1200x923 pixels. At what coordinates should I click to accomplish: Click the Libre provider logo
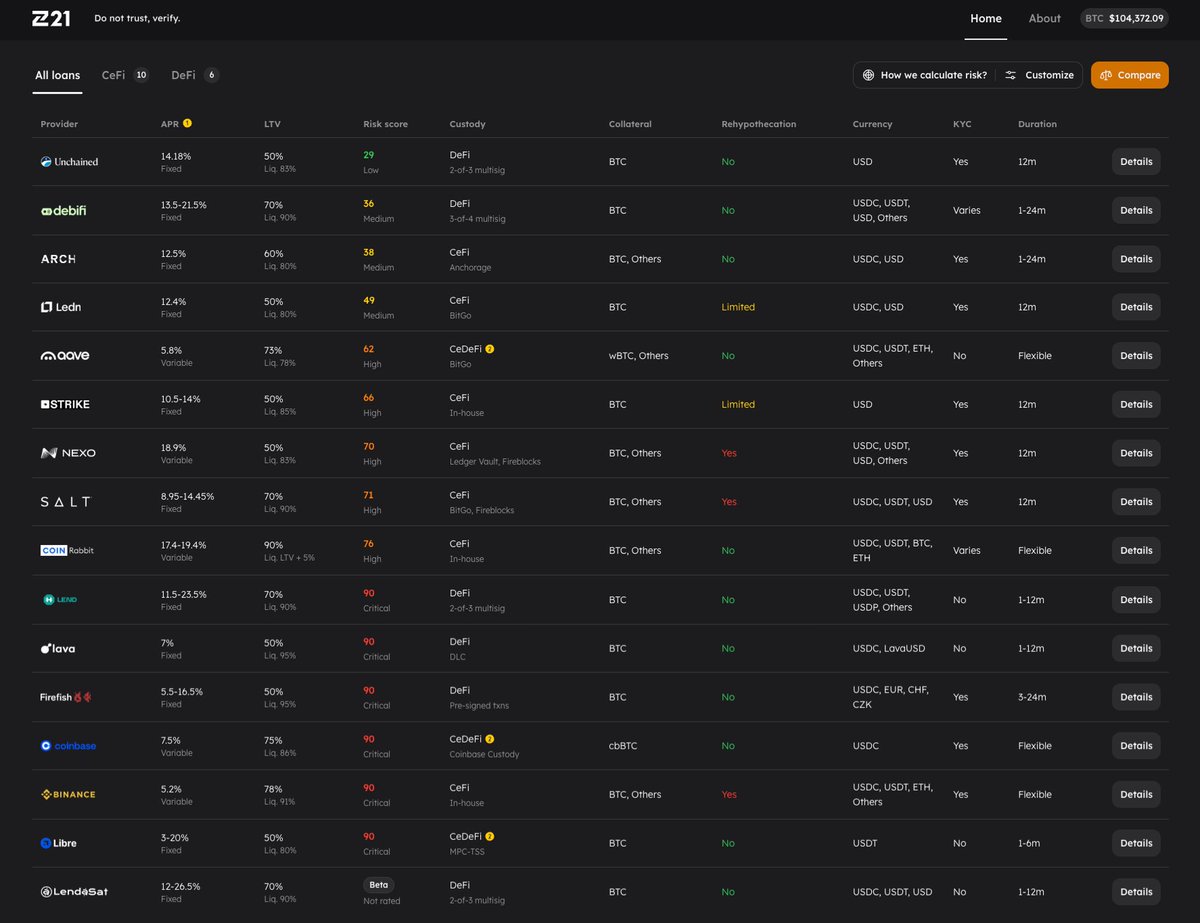pyautogui.click(x=58, y=843)
